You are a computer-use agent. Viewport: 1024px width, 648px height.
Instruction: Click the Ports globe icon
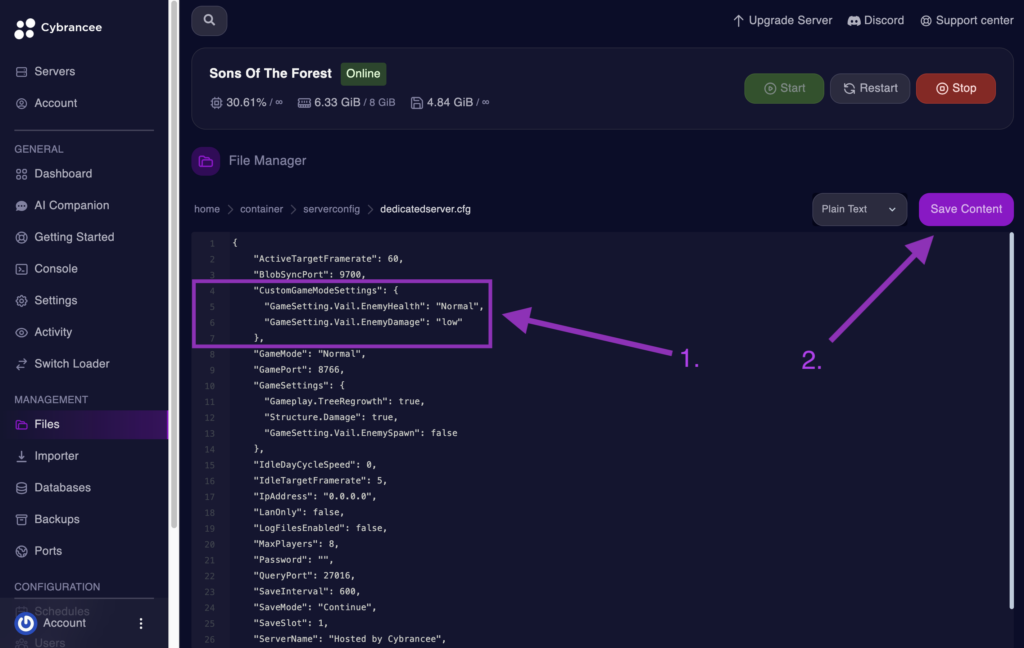click(x=22, y=551)
